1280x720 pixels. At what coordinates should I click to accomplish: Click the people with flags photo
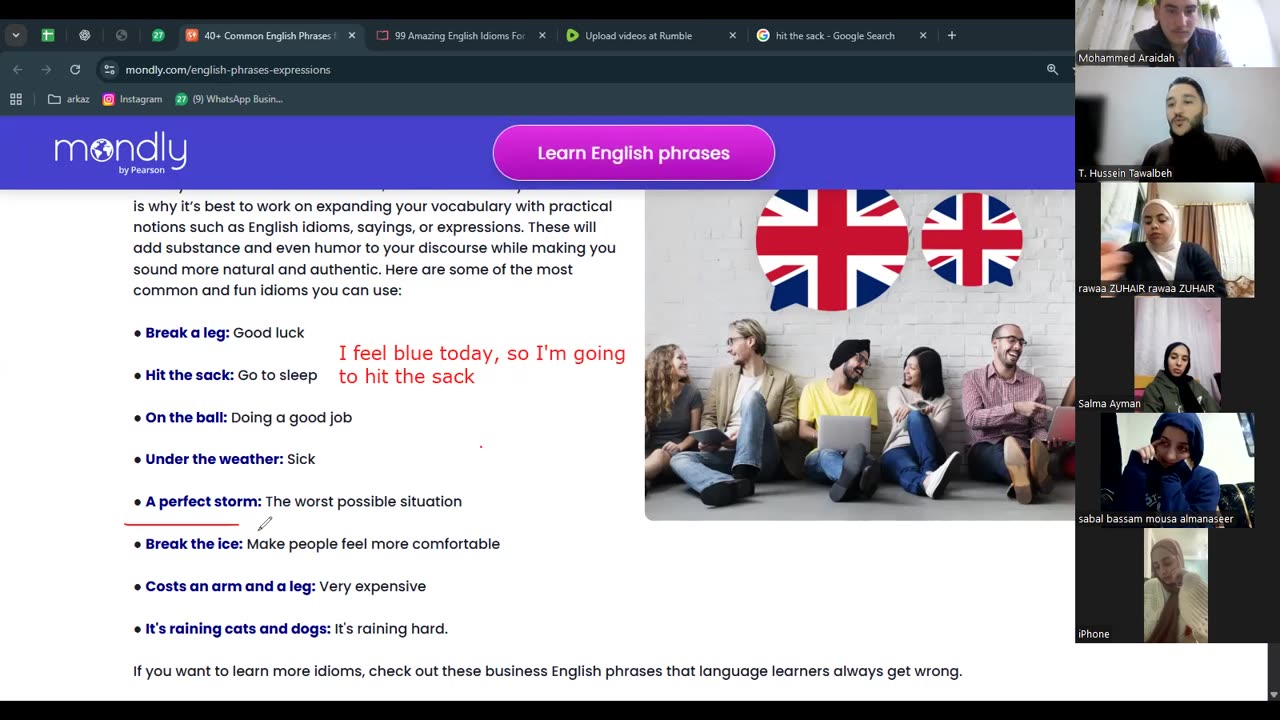click(860, 354)
